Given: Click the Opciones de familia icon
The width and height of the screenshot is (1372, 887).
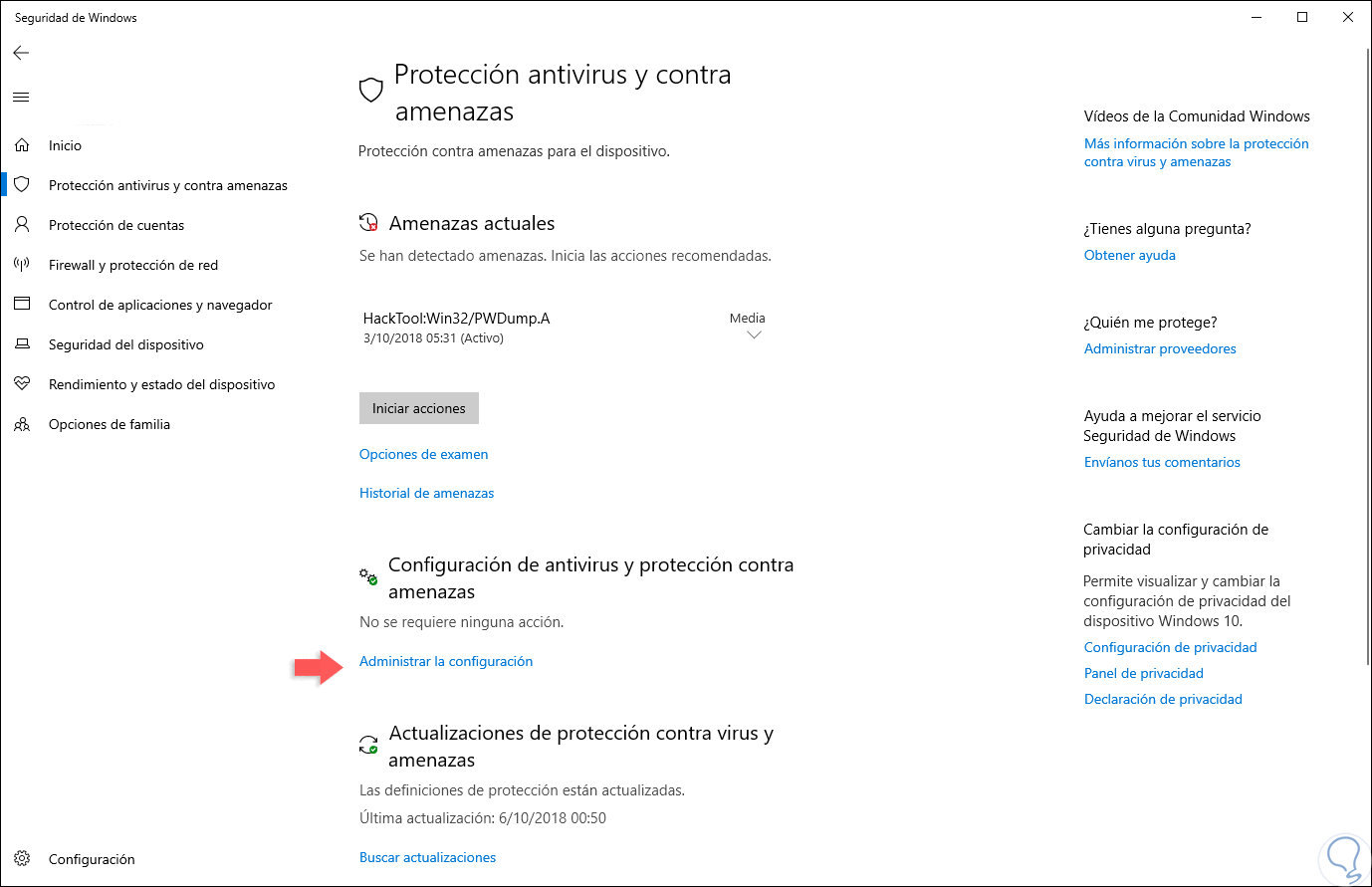Looking at the screenshot, I should 22,424.
